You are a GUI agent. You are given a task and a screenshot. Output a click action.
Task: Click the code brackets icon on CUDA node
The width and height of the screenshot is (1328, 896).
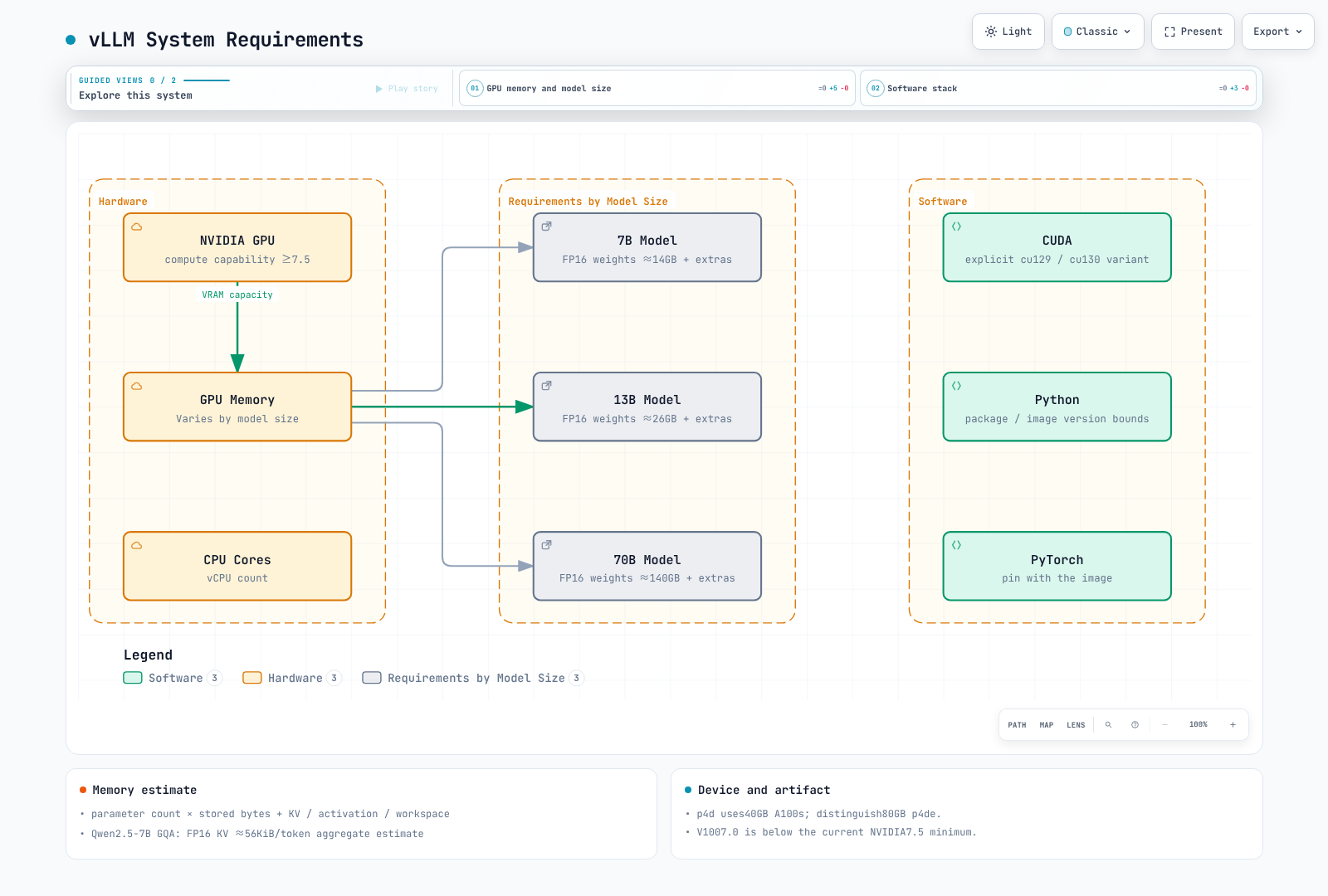957,226
